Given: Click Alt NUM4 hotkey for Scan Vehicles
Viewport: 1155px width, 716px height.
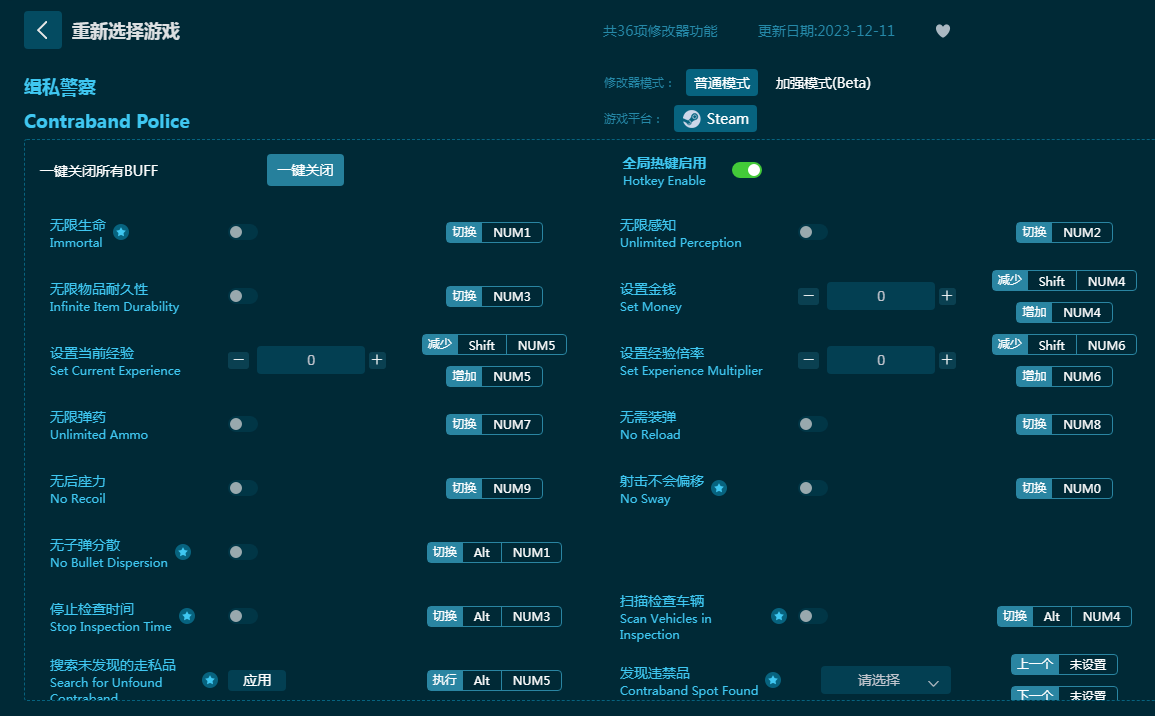Looking at the screenshot, I should 1064,617.
